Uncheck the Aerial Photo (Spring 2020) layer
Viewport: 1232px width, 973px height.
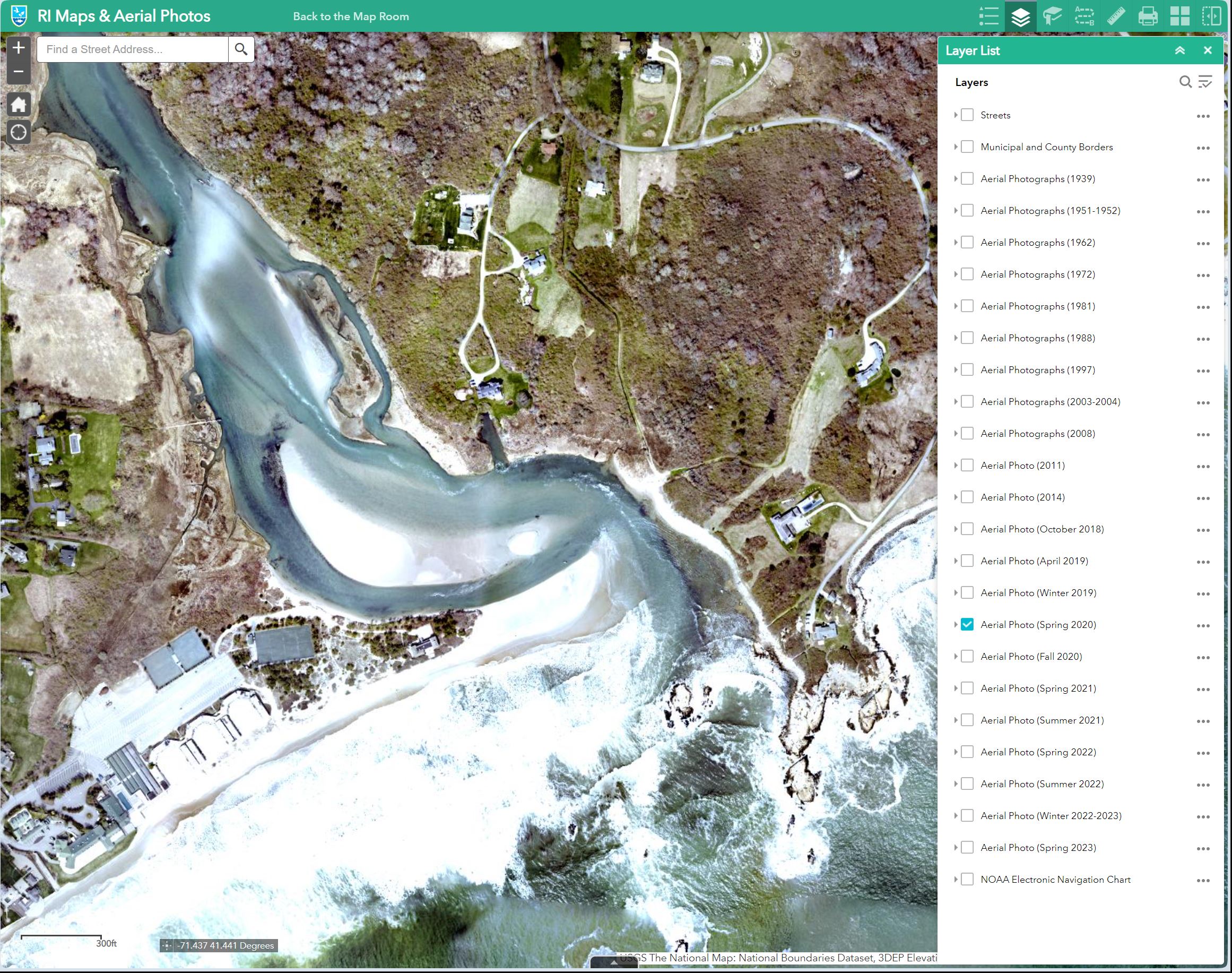tap(967, 624)
